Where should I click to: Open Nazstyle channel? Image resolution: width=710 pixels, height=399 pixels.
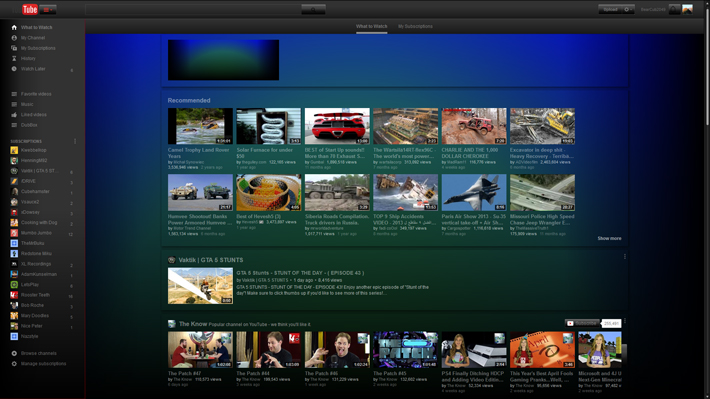tap(29, 336)
